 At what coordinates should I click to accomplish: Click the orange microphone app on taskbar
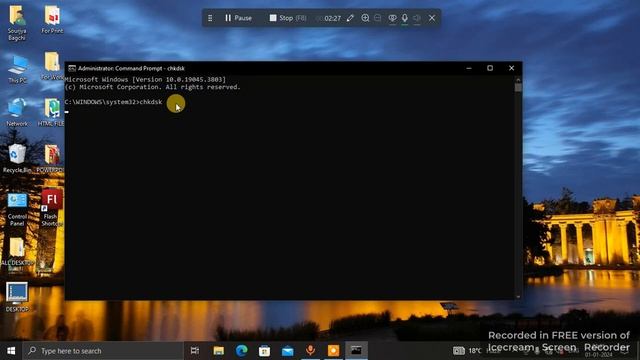pyautogui.click(x=310, y=351)
